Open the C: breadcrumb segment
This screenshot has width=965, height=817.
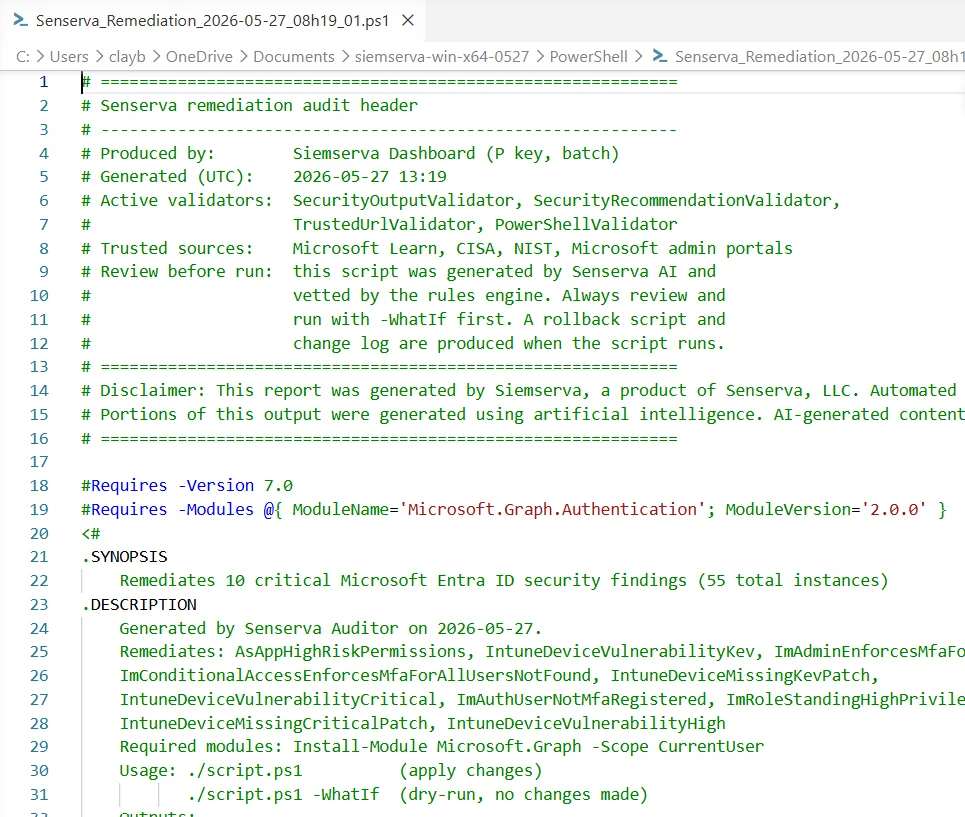point(23,57)
